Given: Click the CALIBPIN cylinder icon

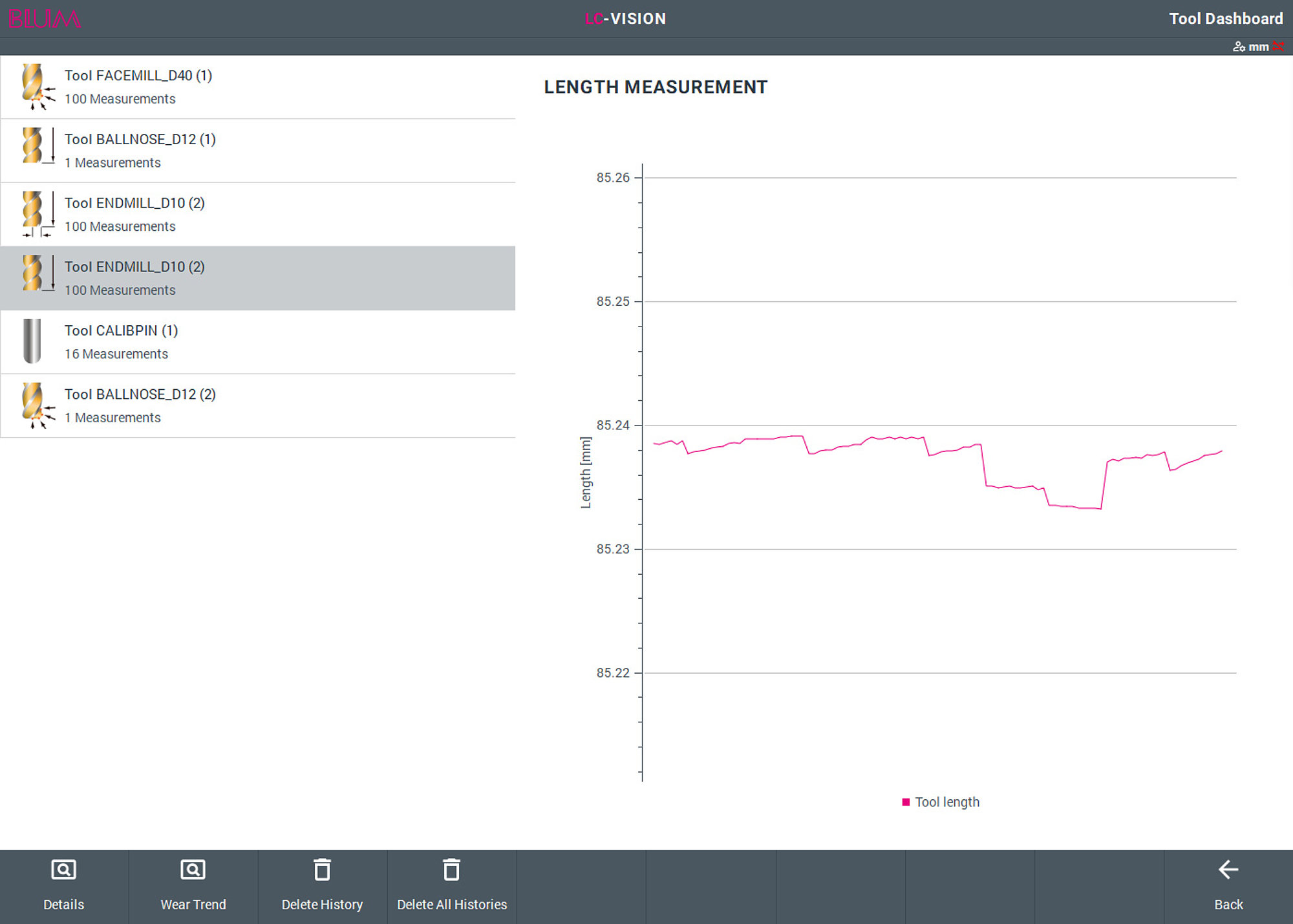Looking at the screenshot, I should (32, 341).
